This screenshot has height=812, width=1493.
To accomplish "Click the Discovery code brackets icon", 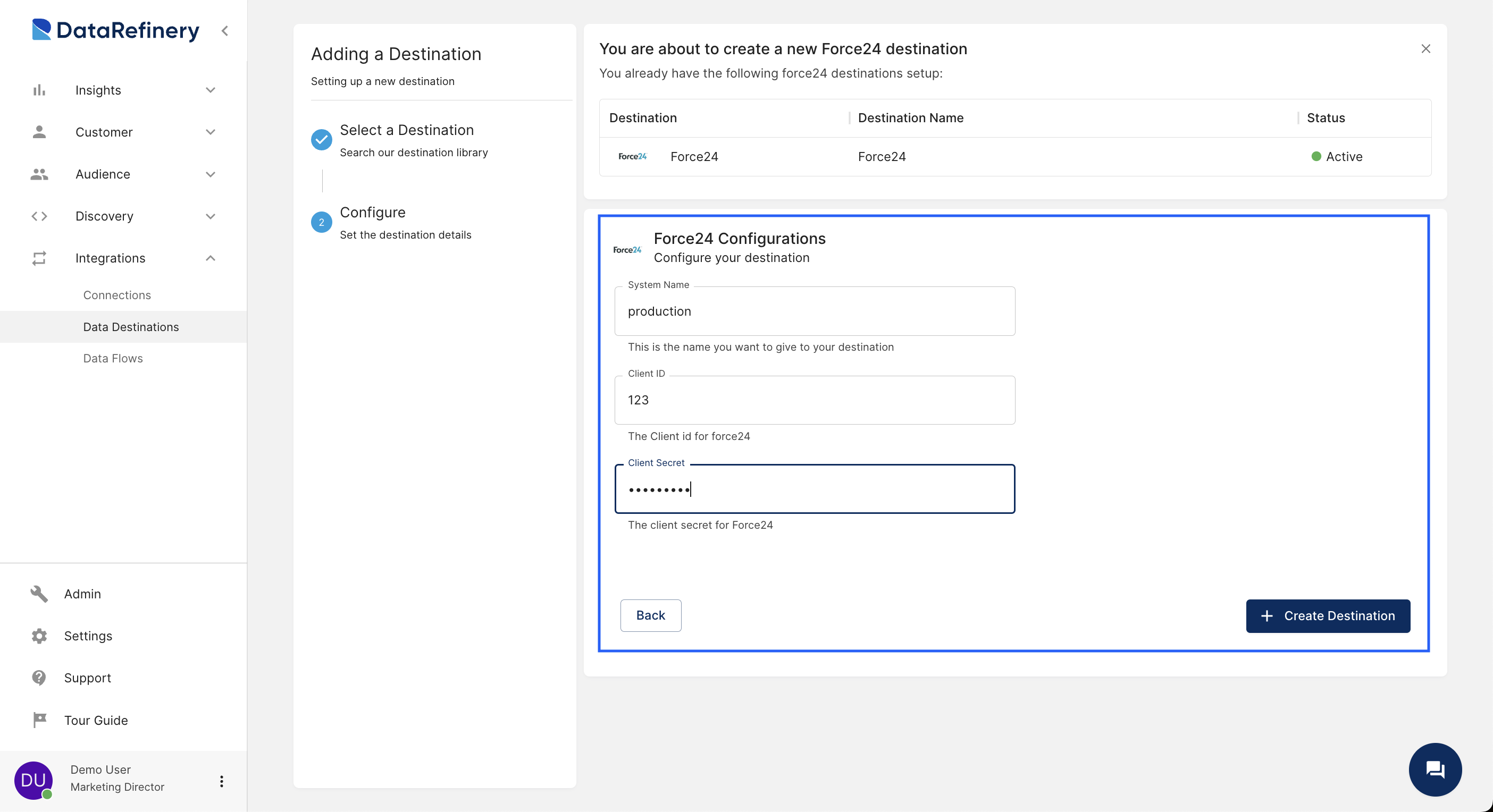I will tap(39, 216).
